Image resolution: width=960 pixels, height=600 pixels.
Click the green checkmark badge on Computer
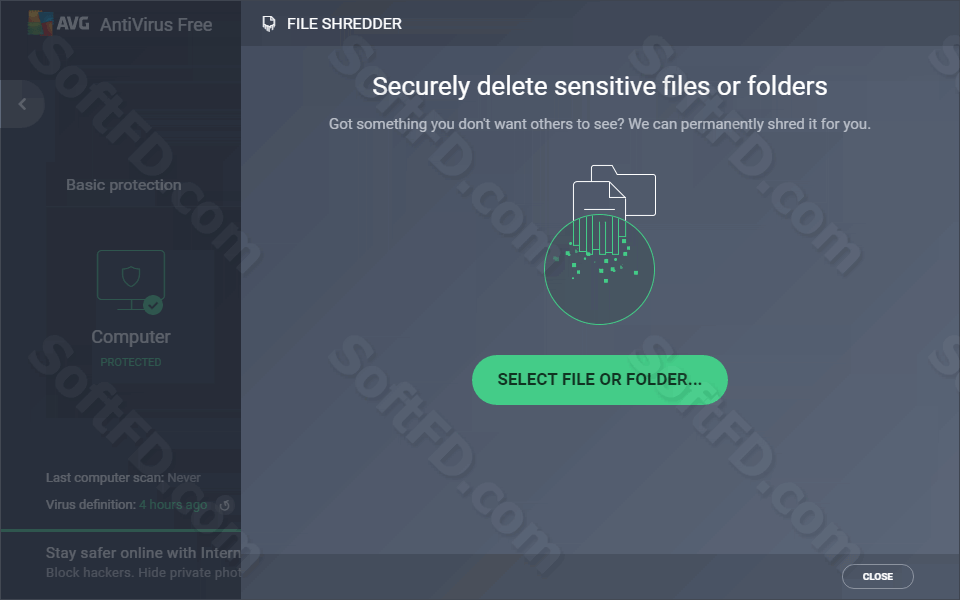point(153,304)
